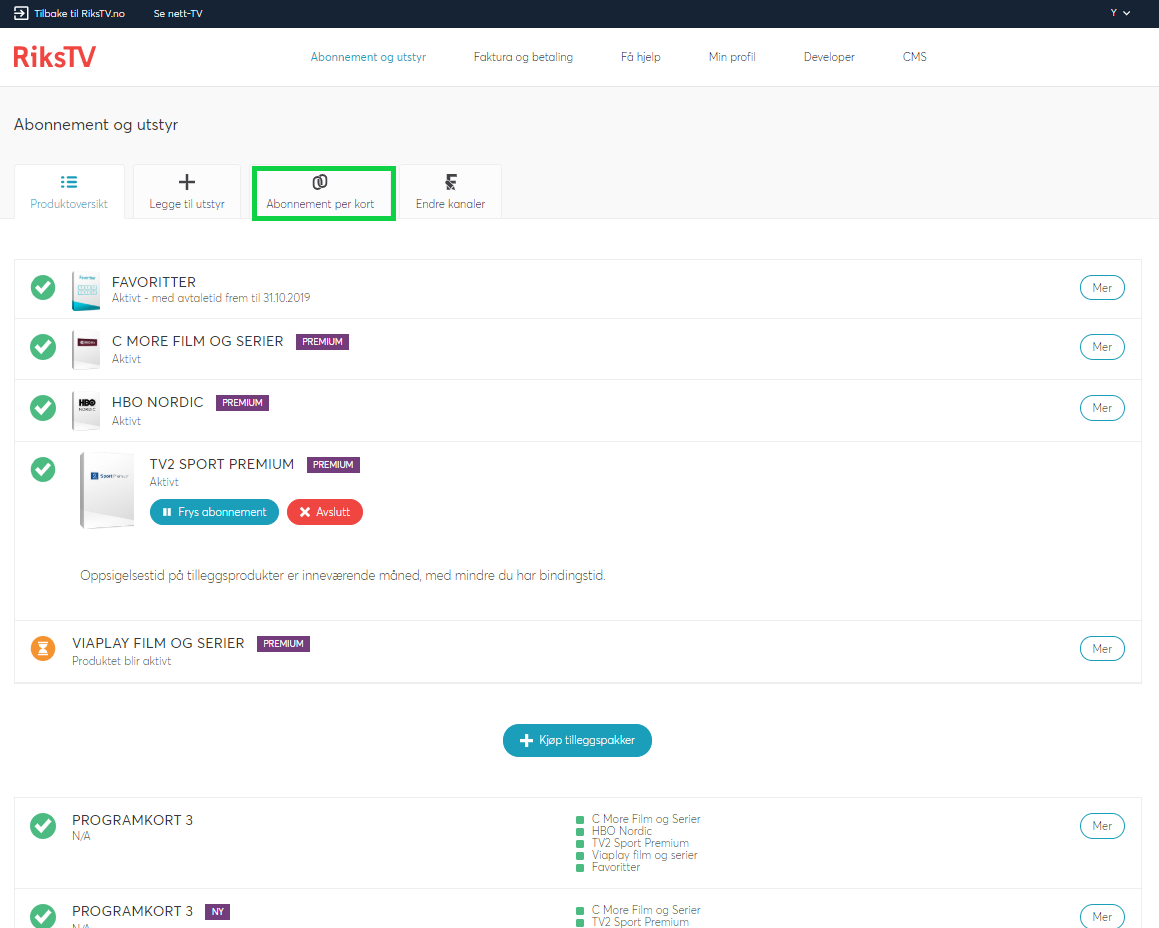Click the PREMIUM badge on TV2 Sport Premium
The image size is (1159, 928).
coord(333,464)
